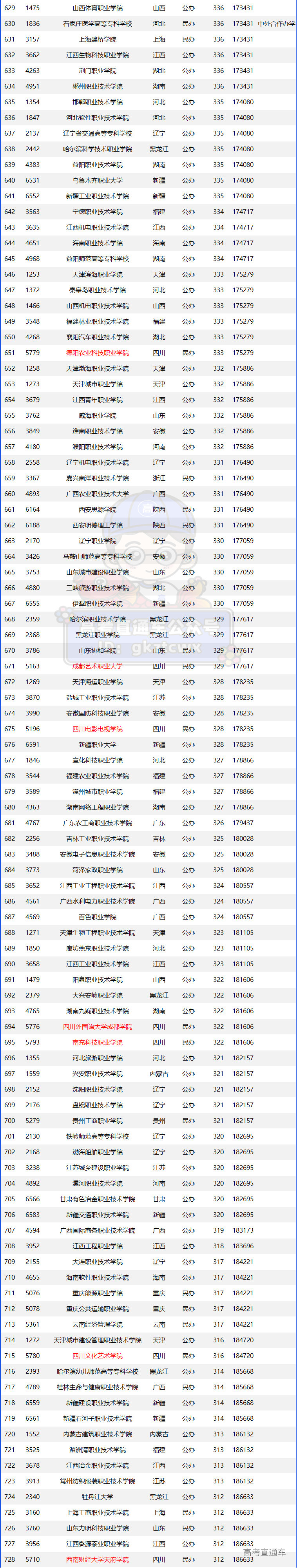Select 漳州城市职业学院

tap(98, 792)
